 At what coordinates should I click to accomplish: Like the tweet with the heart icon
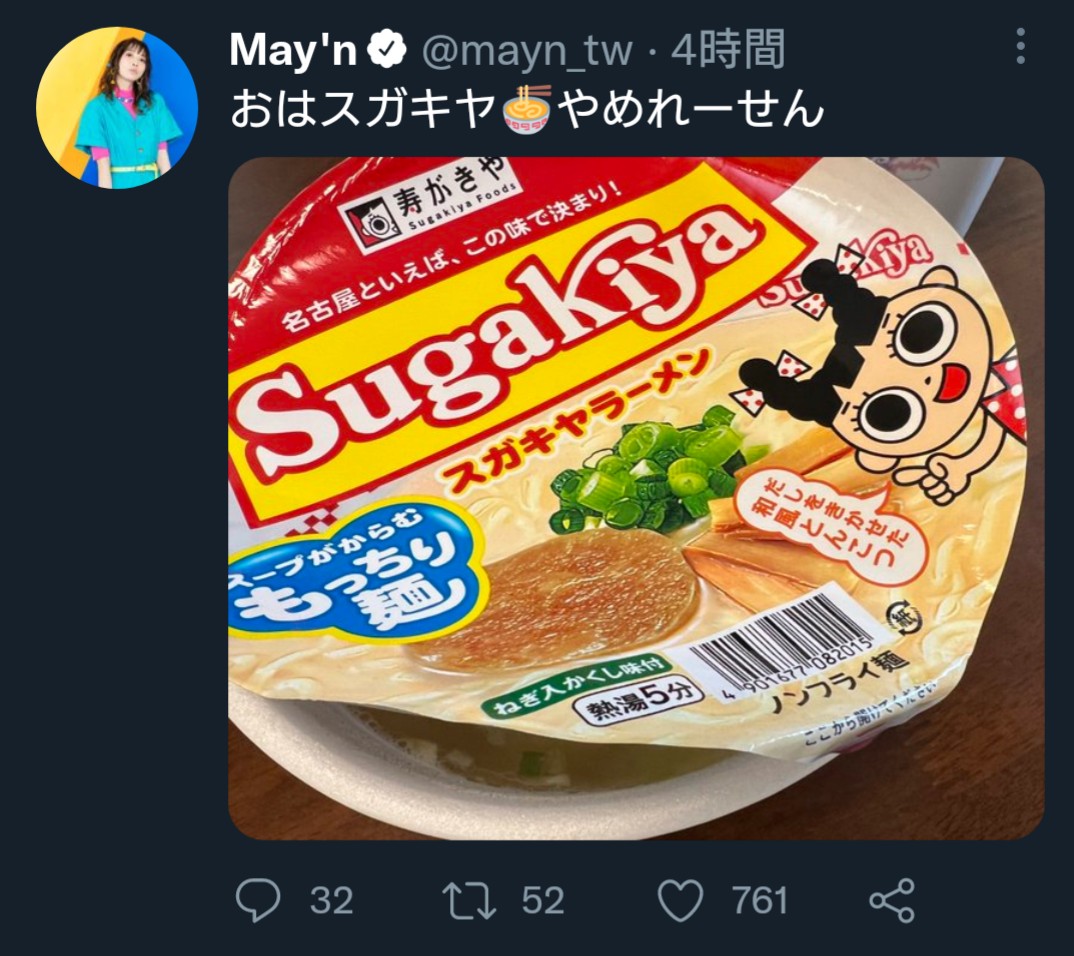click(682, 901)
